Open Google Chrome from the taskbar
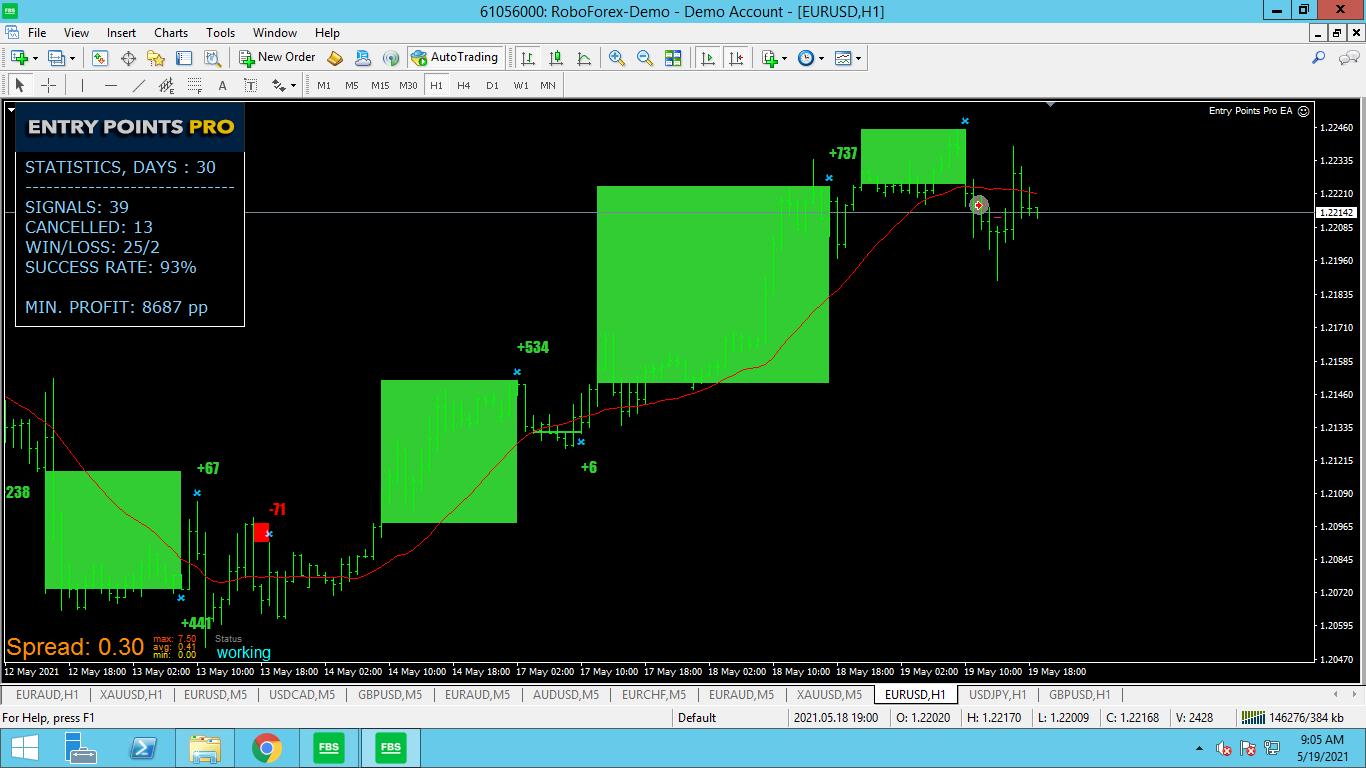This screenshot has width=1366, height=768. tap(266, 748)
